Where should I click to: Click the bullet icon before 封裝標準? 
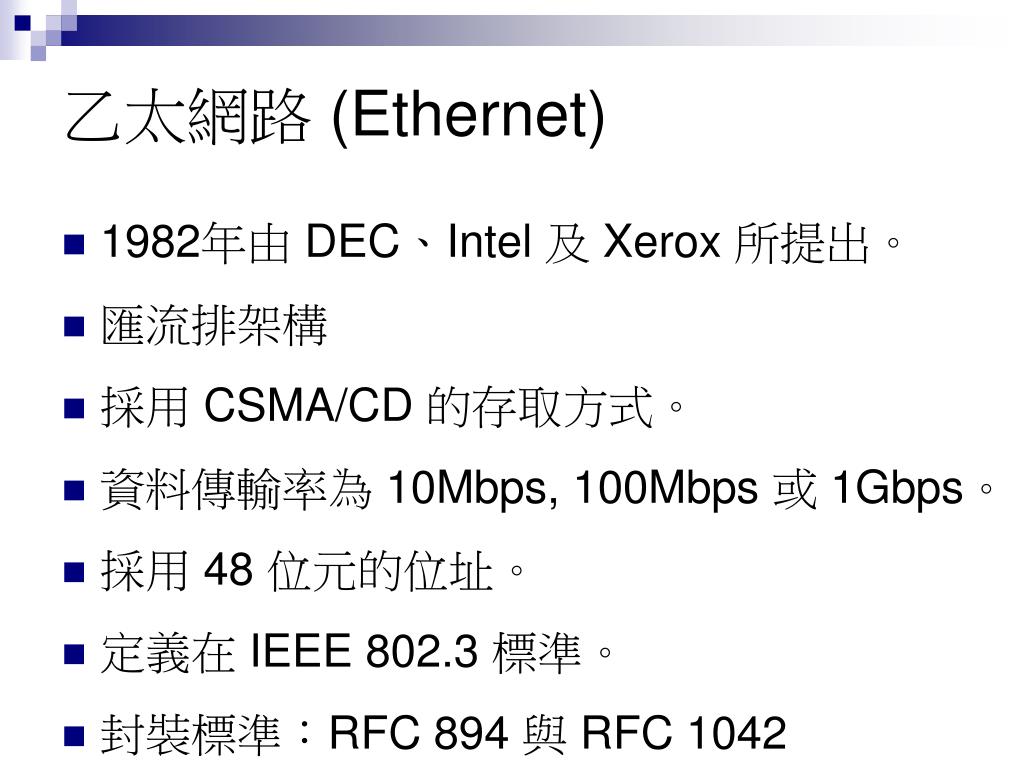pos(74,735)
